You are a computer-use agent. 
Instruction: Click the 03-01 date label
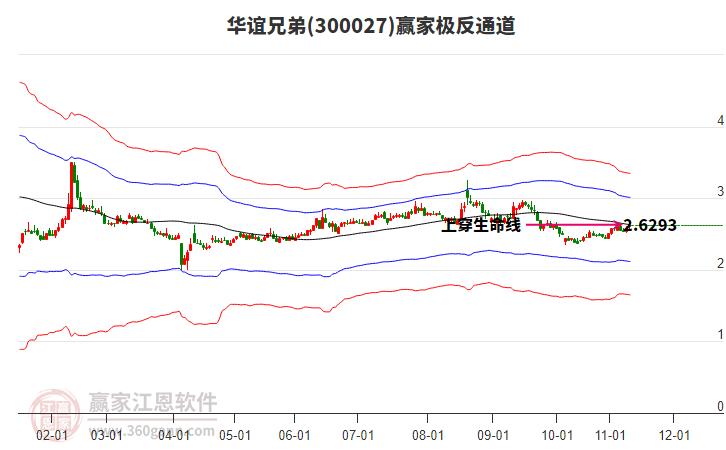106,435
